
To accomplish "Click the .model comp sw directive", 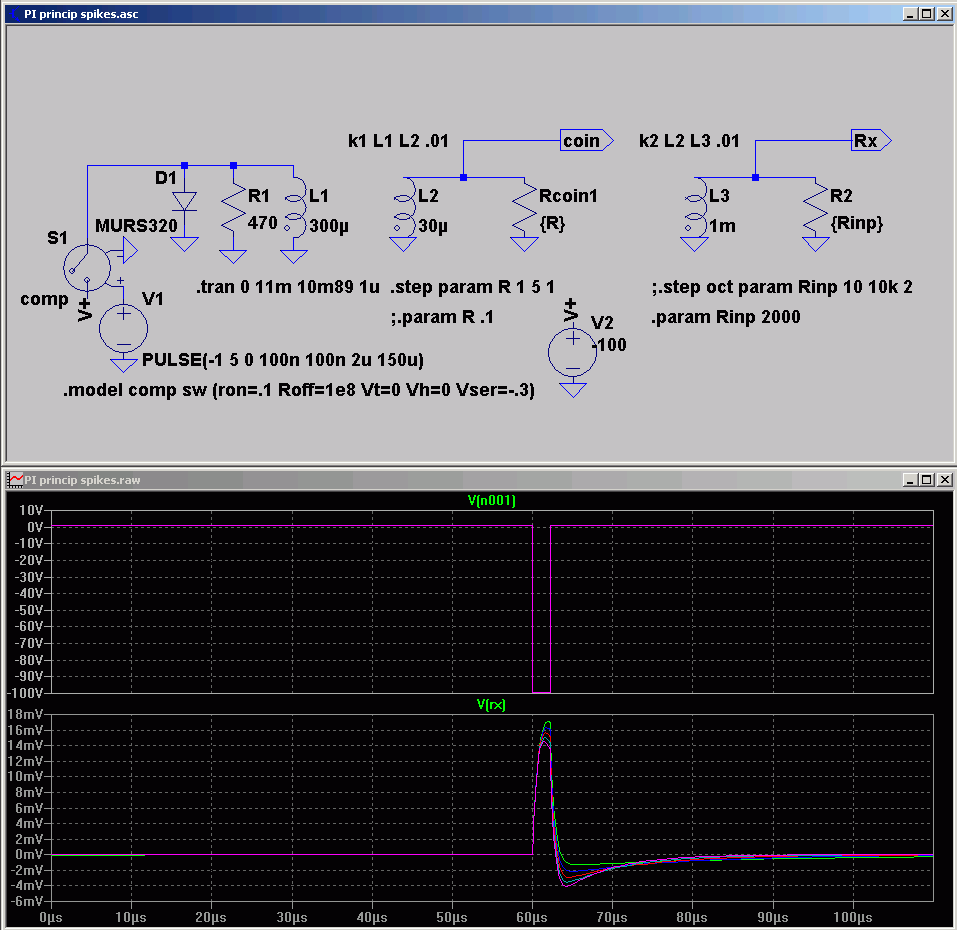I will (x=298, y=392).
